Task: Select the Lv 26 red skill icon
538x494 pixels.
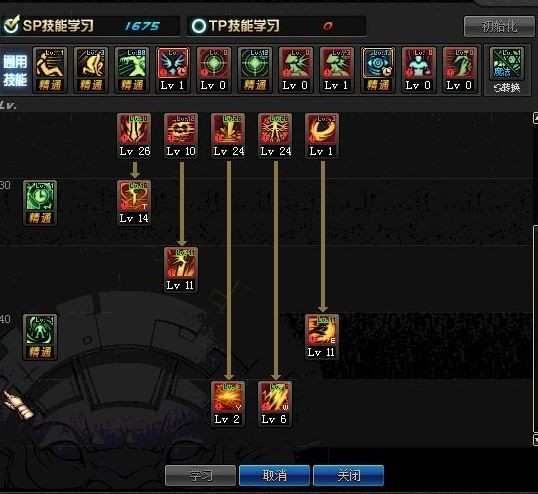Action: point(134,129)
